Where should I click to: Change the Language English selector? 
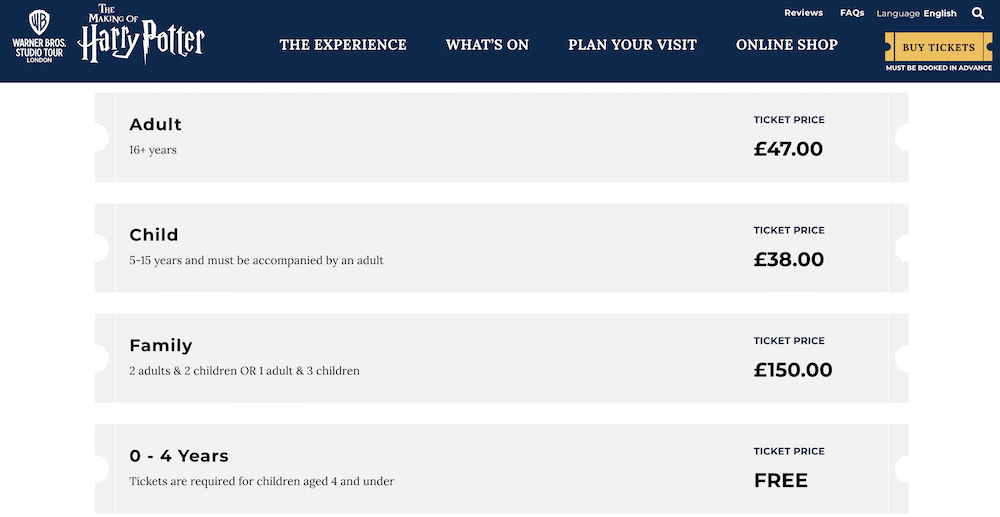click(x=916, y=14)
